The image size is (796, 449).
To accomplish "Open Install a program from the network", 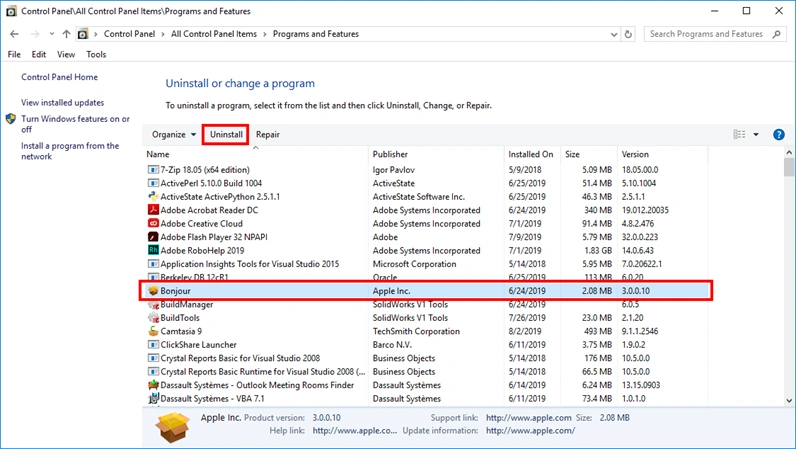I will point(70,151).
